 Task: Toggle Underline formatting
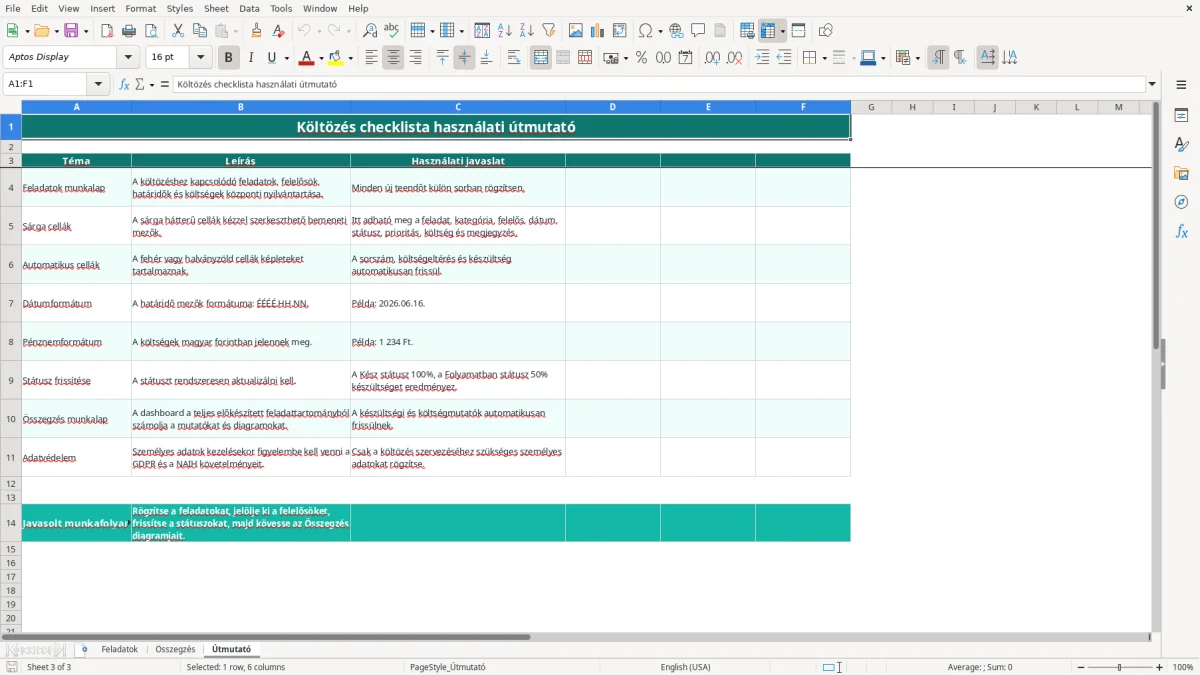click(272, 58)
